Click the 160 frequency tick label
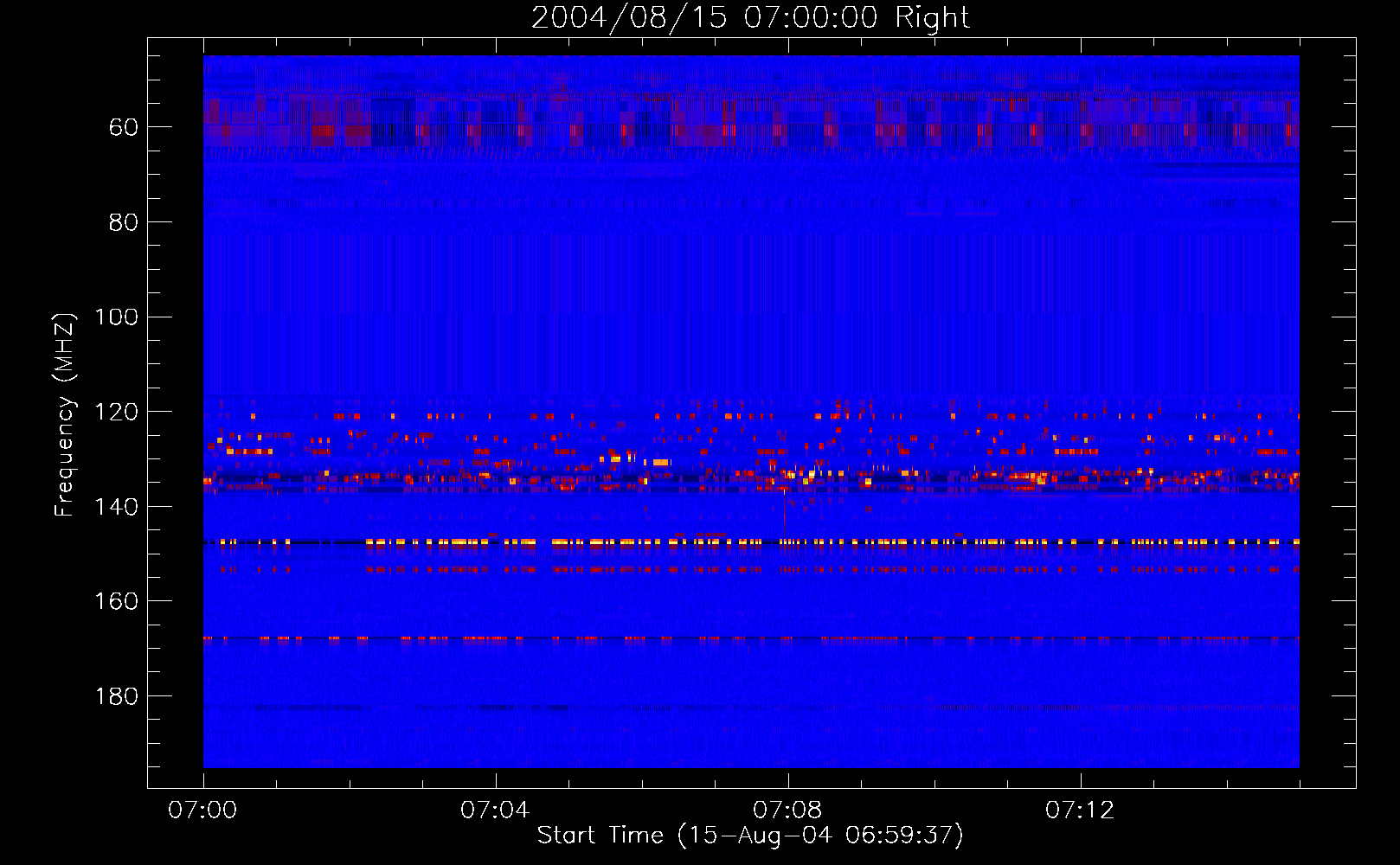The image size is (1400, 865). [x=116, y=601]
